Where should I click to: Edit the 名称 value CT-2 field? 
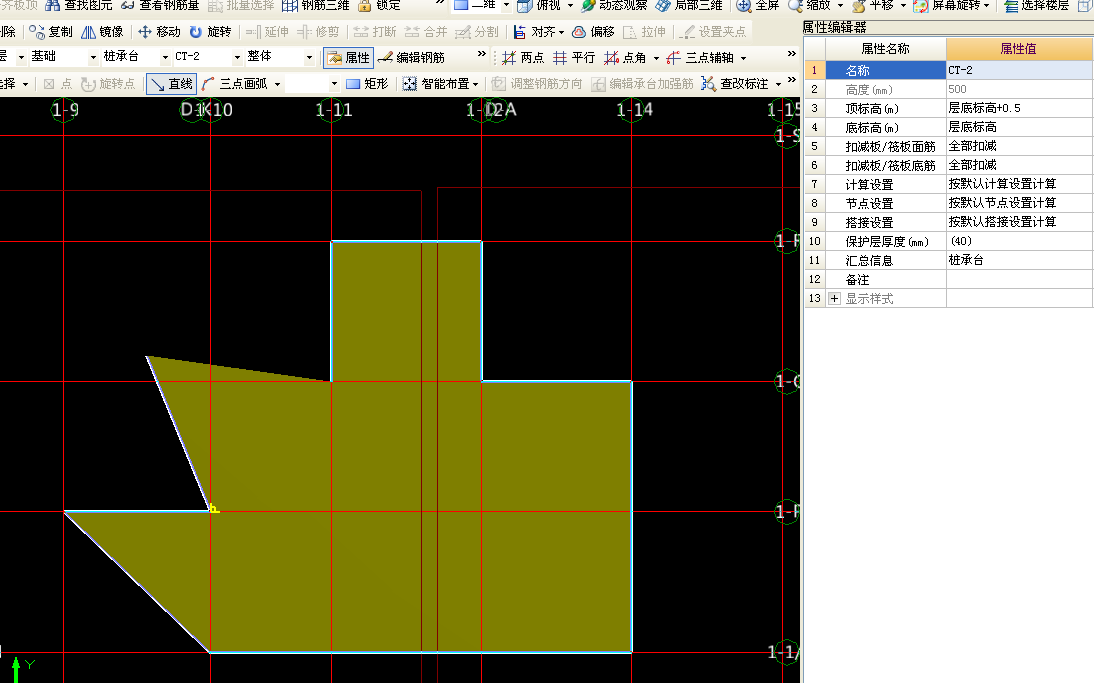point(1019,70)
